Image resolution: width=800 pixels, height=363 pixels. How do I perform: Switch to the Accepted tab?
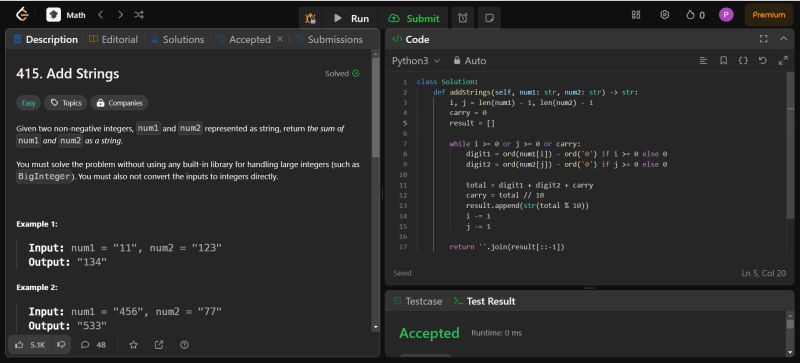coord(244,39)
